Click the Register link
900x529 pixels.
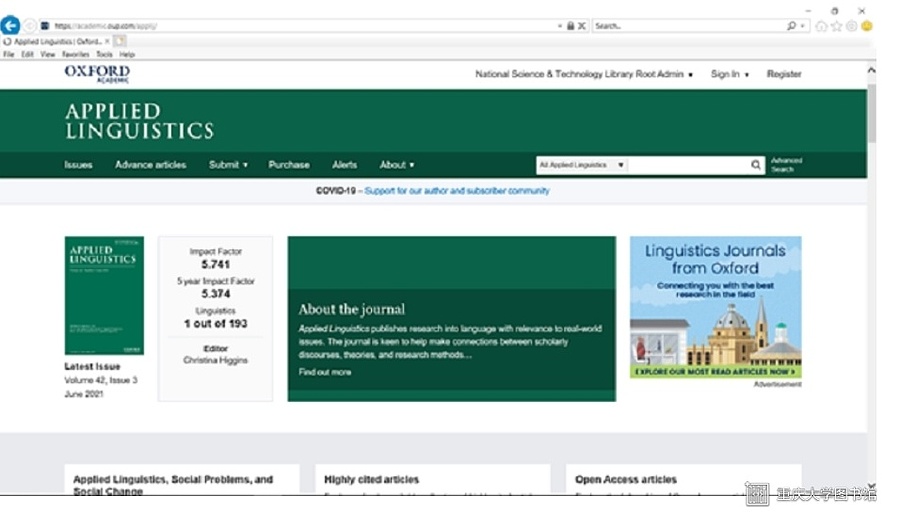(x=784, y=74)
